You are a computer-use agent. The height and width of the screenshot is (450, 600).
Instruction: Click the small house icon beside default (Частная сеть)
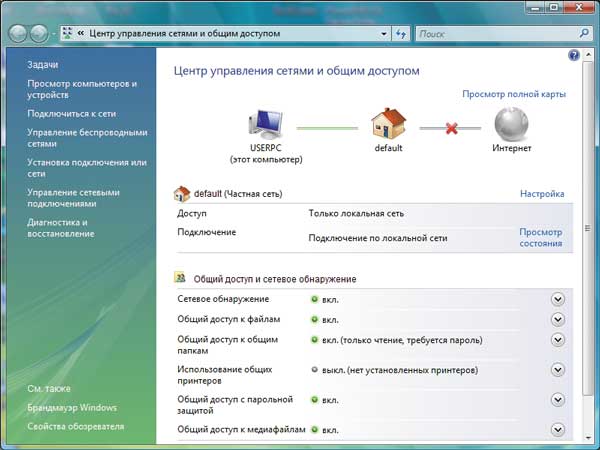coord(181,194)
